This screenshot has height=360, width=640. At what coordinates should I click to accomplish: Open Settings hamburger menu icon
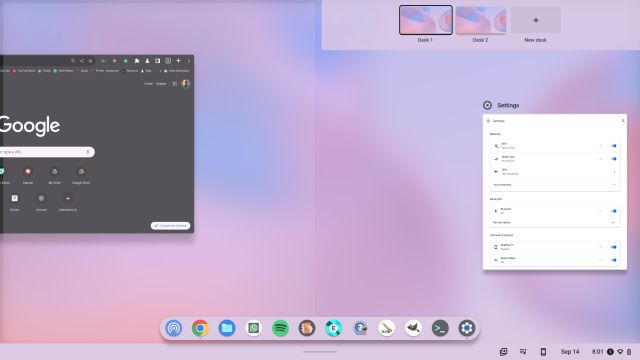coord(488,121)
